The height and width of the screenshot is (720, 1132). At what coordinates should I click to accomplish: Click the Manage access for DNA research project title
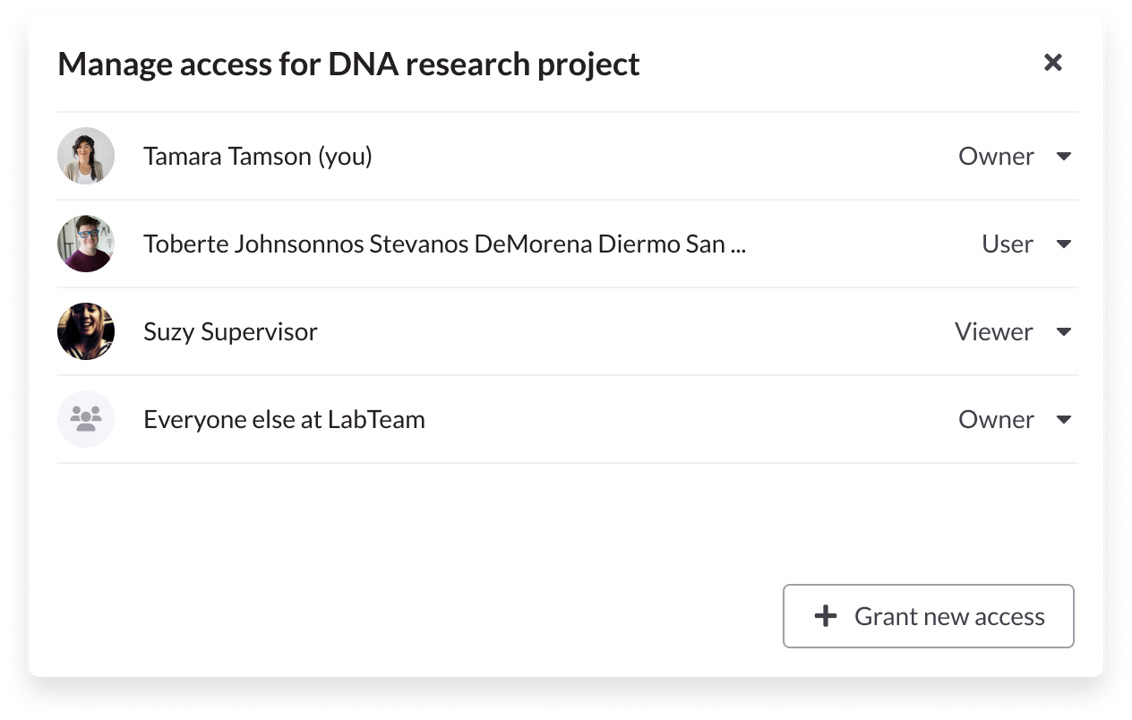[x=349, y=64]
